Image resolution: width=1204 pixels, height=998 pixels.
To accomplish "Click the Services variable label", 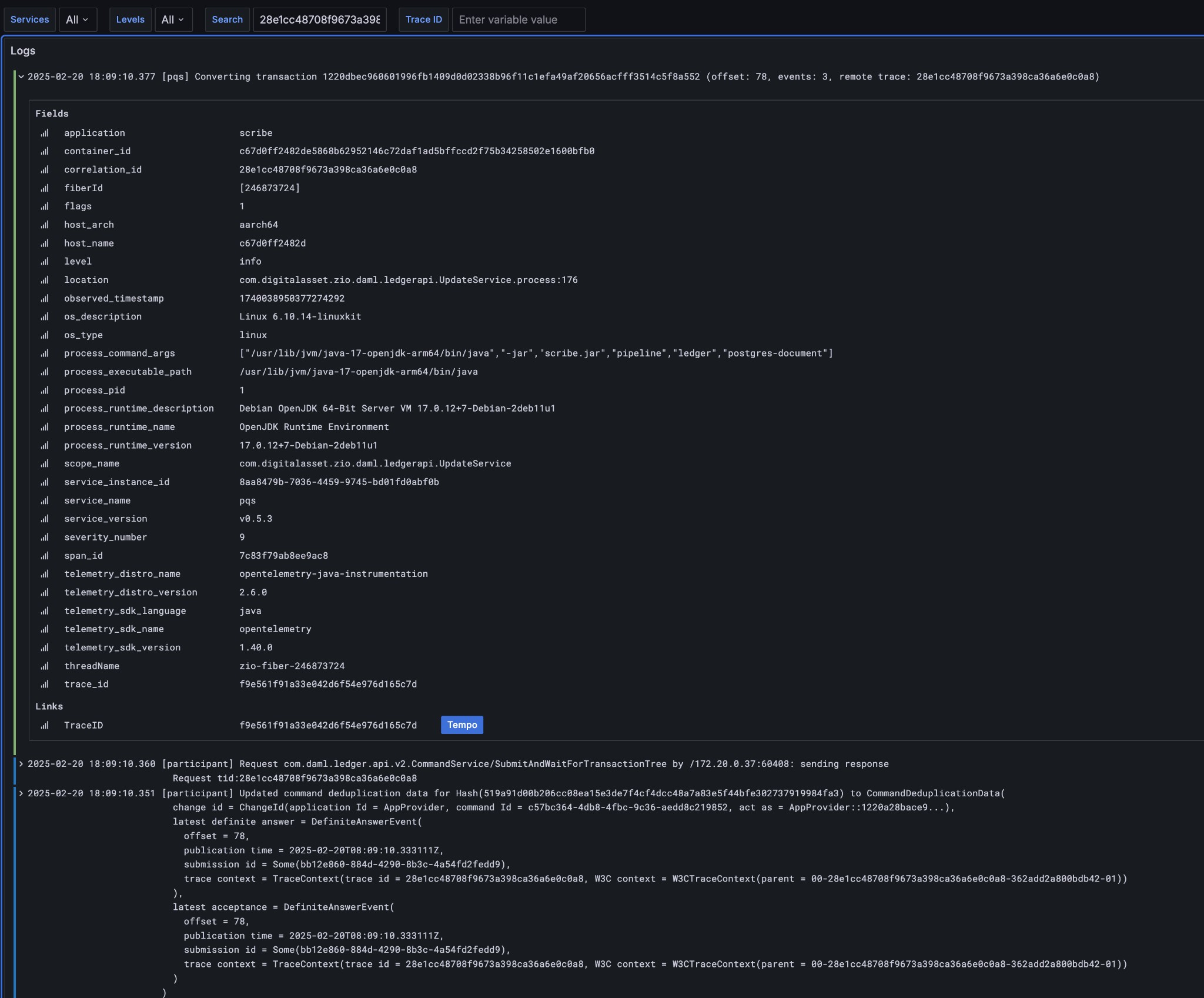I will pyautogui.click(x=29, y=19).
